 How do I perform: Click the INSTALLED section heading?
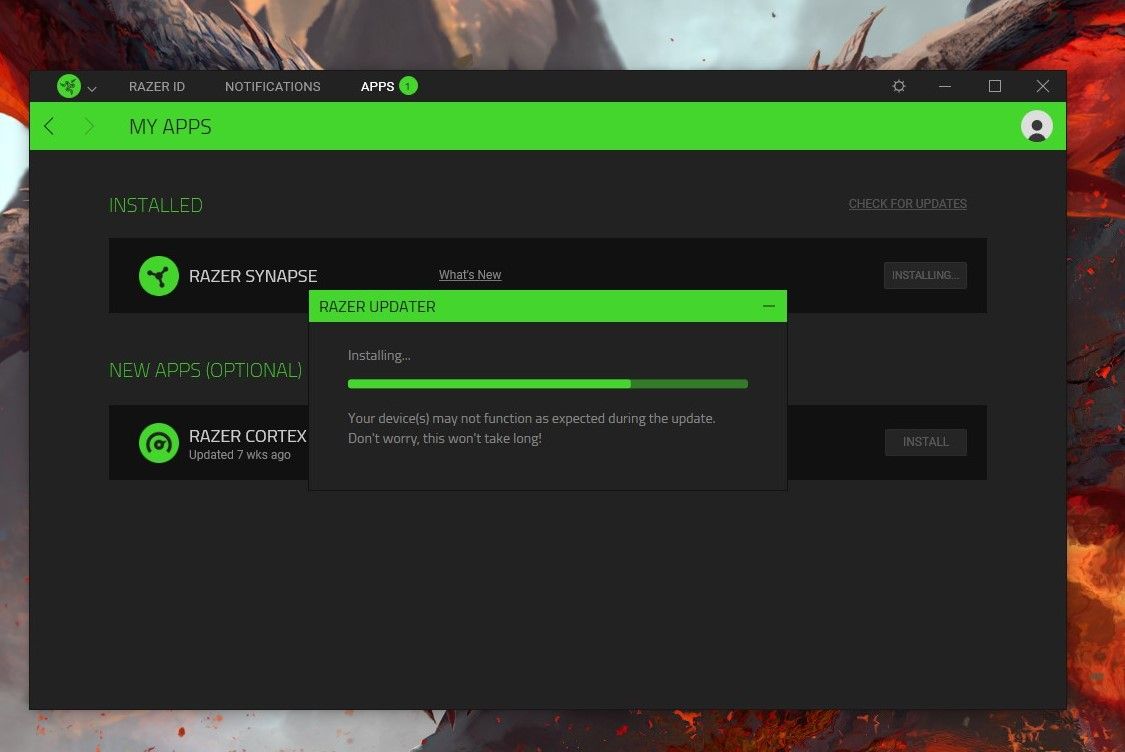click(156, 206)
